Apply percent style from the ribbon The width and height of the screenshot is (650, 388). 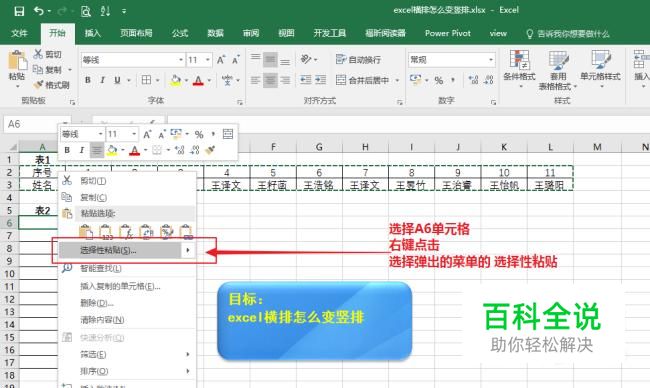(x=439, y=80)
